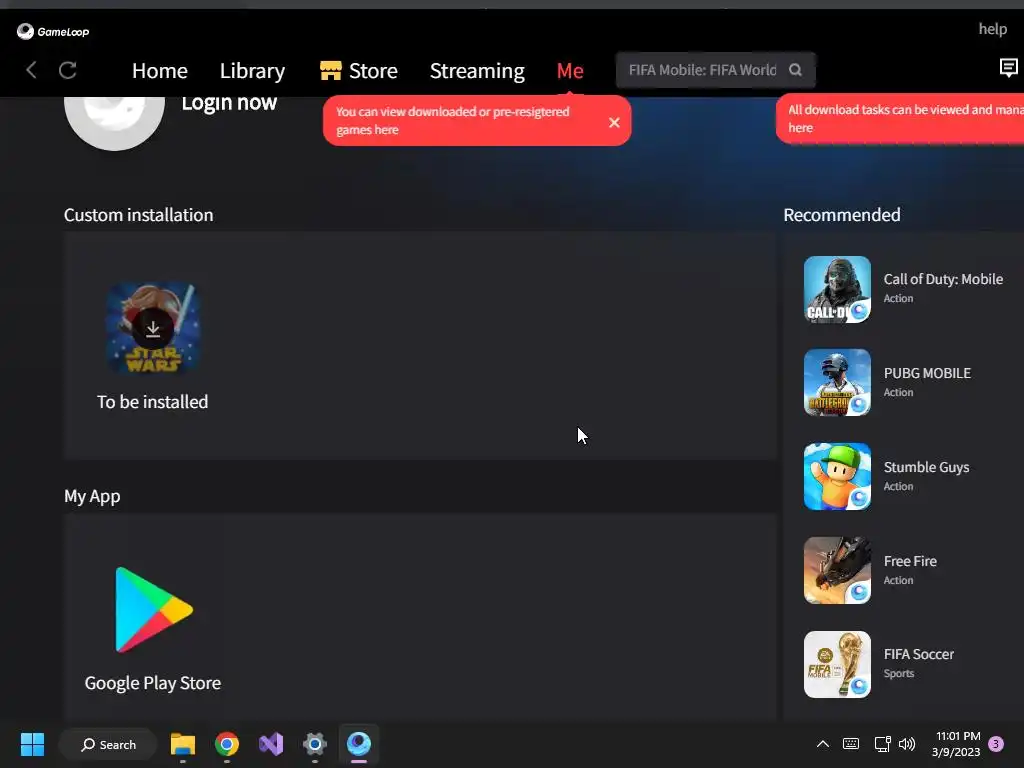Open Visual Studio from the taskbar
Image resolution: width=1024 pixels, height=768 pixels.
pyautogui.click(x=271, y=744)
